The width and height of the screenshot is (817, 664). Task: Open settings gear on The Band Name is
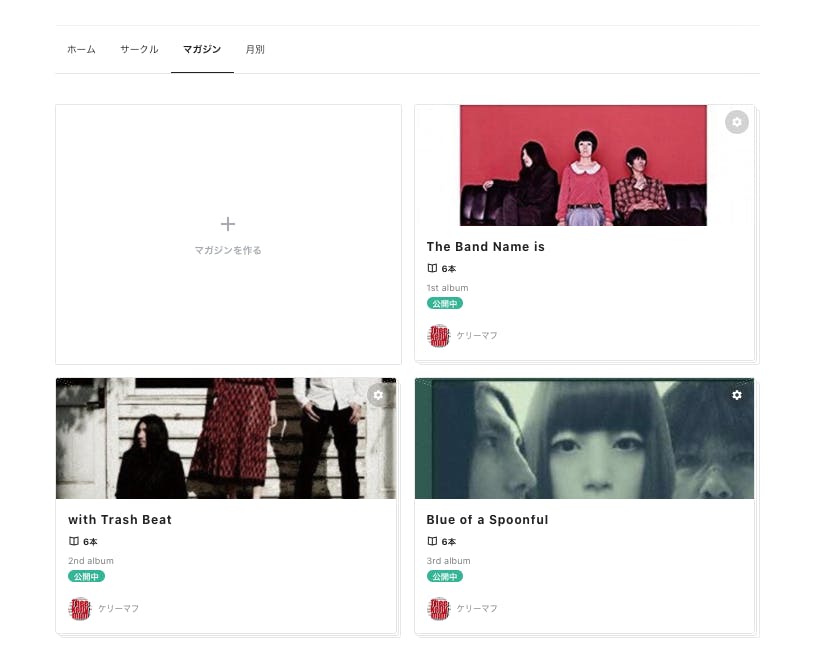coord(736,122)
